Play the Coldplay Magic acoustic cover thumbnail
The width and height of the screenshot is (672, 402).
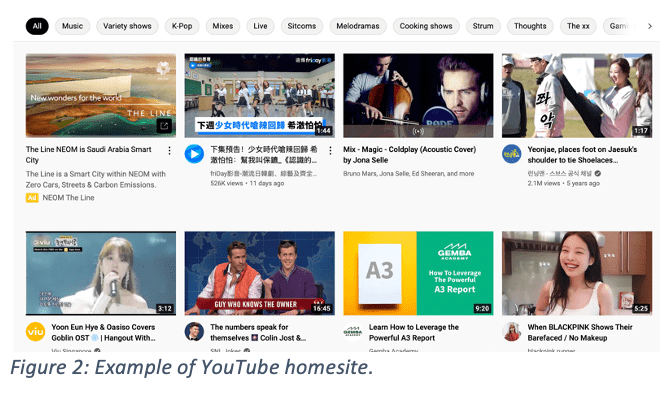pyautogui.click(x=418, y=95)
